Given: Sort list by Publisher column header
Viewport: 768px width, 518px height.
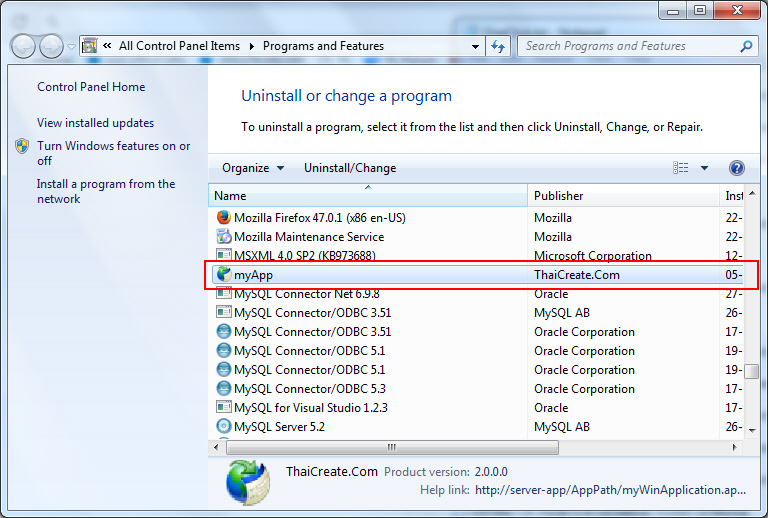Looking at the screenshot, I should (x=623, y=196).
